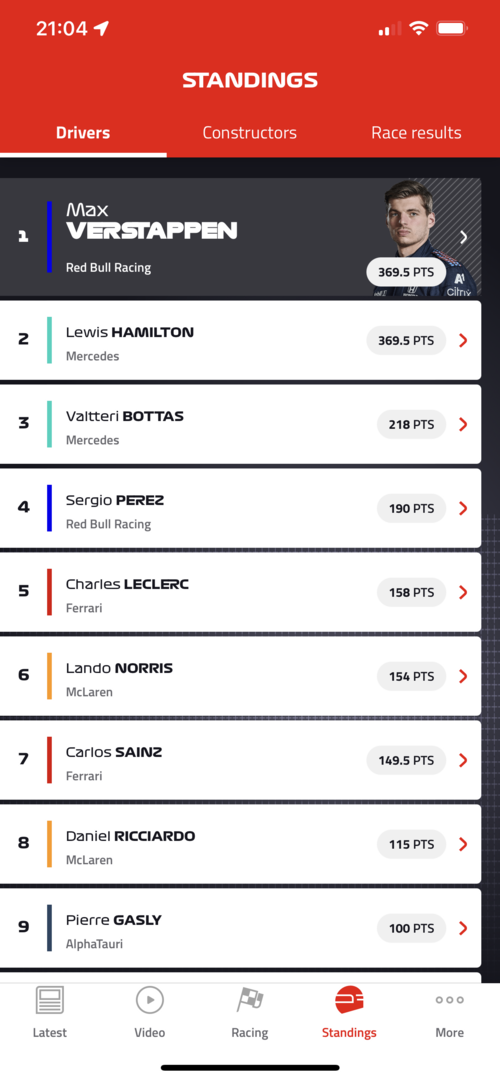Select the Drivers tab
The height and width of the screenshot is (1080, 500).
tap(83, 132)
